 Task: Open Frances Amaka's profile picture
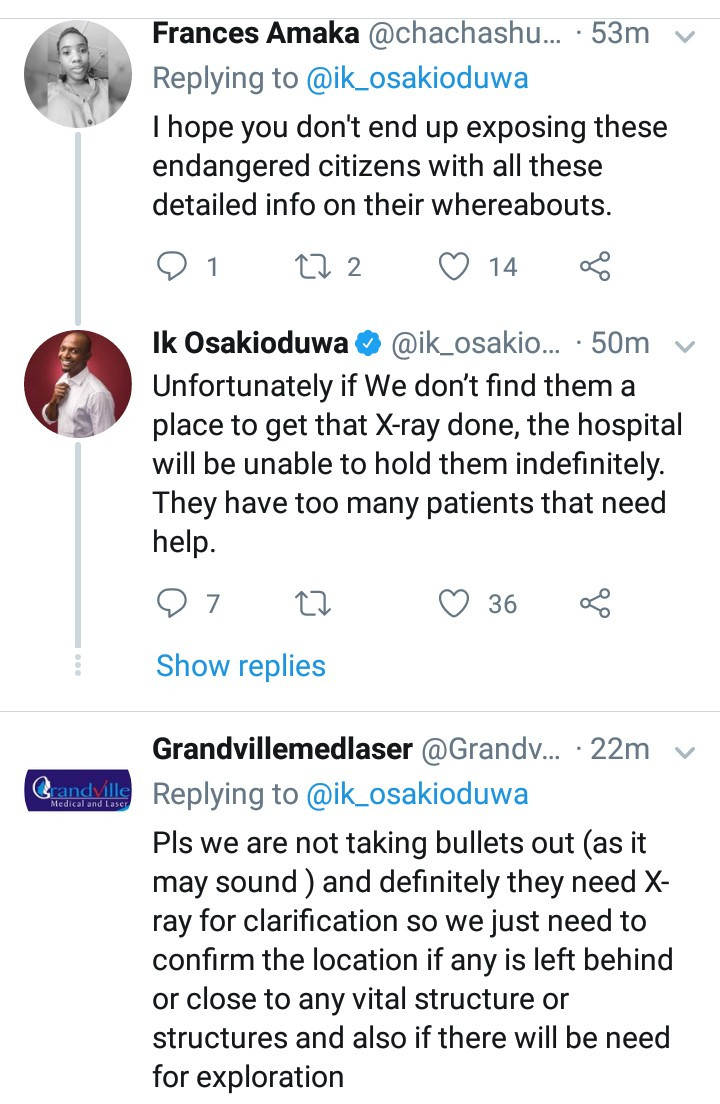(x=77, y=74)
